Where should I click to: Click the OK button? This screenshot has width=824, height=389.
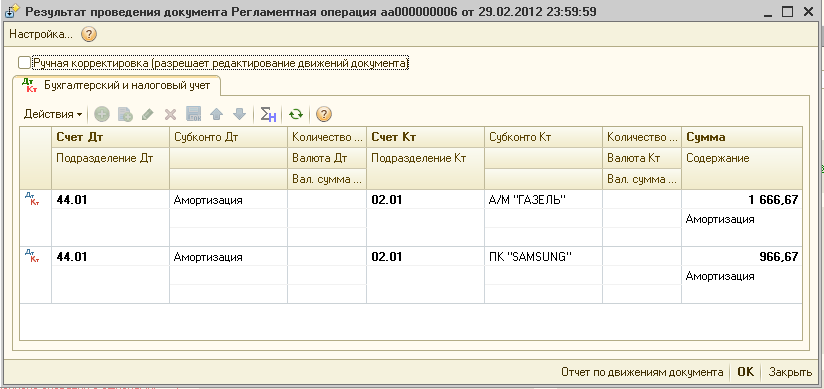pyautogui.click(x=746, y=372)
